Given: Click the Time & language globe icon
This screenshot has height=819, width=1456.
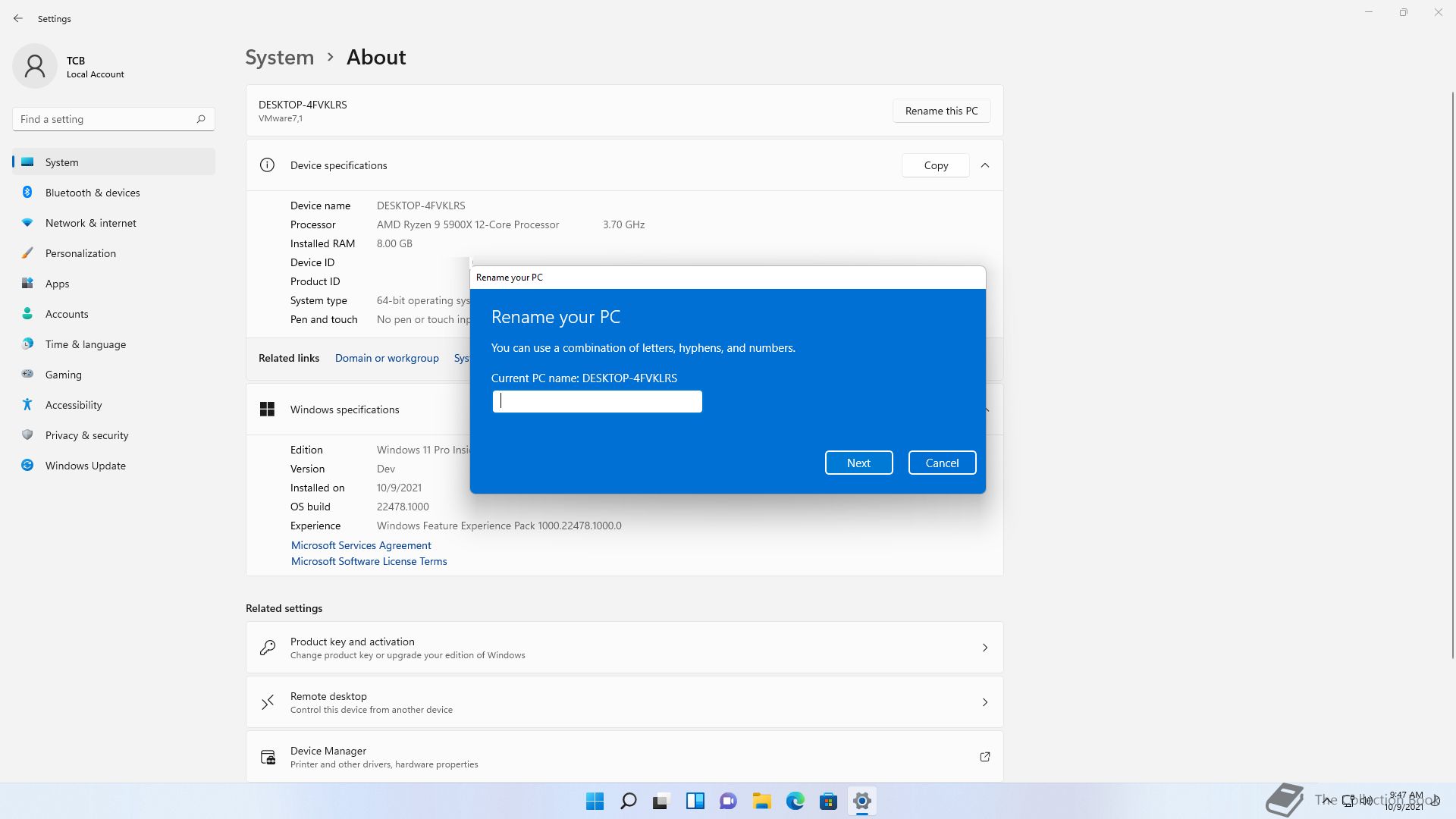Looking at the screenshot, I should [27, 344].
